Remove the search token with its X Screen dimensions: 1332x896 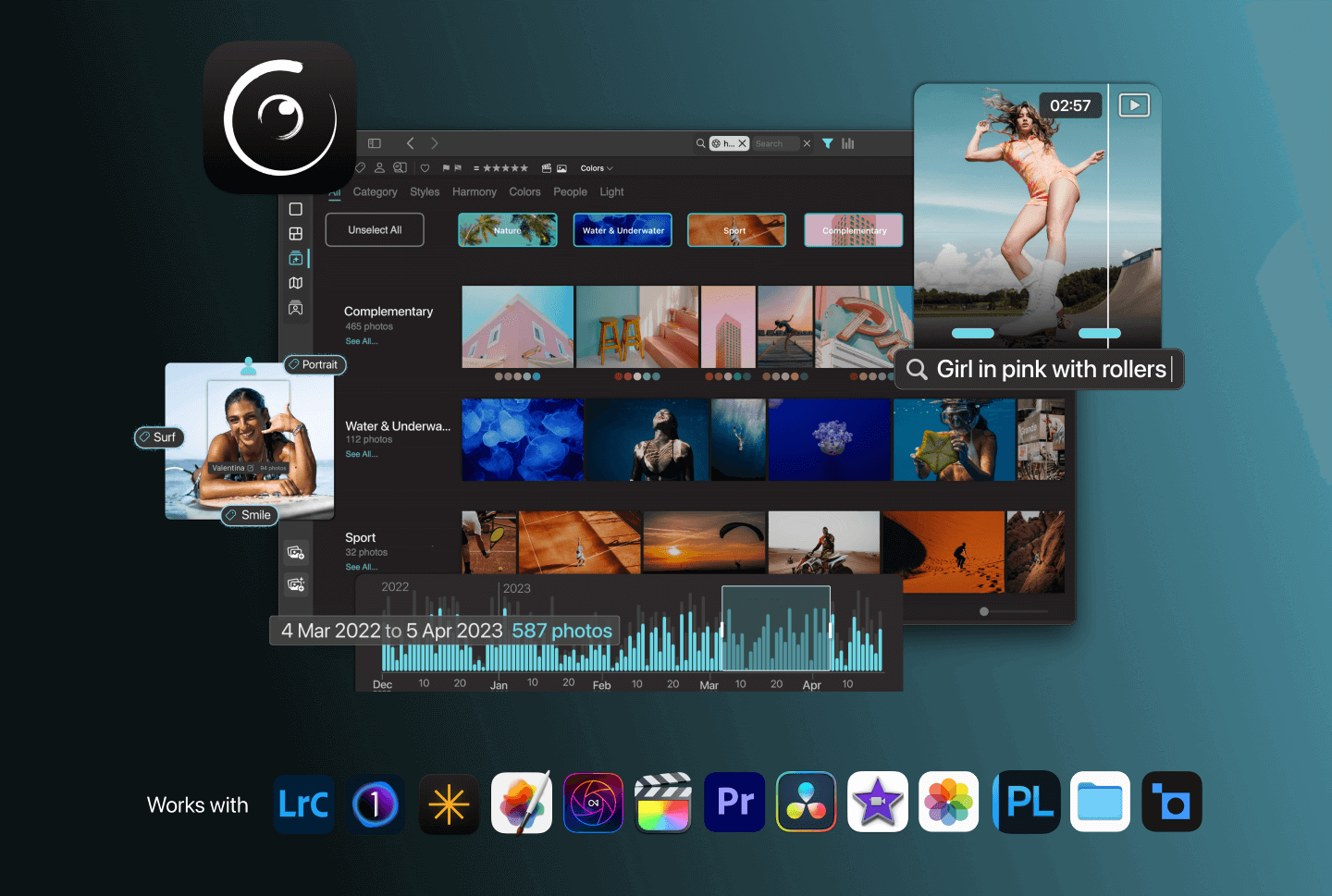coord(742,143)
